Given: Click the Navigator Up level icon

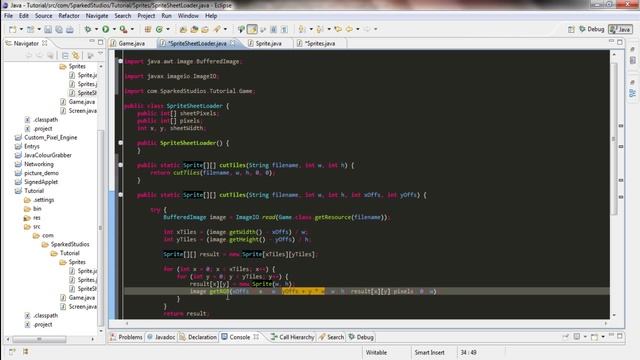Looking at the screenshot, I should [x=50, y=55].
